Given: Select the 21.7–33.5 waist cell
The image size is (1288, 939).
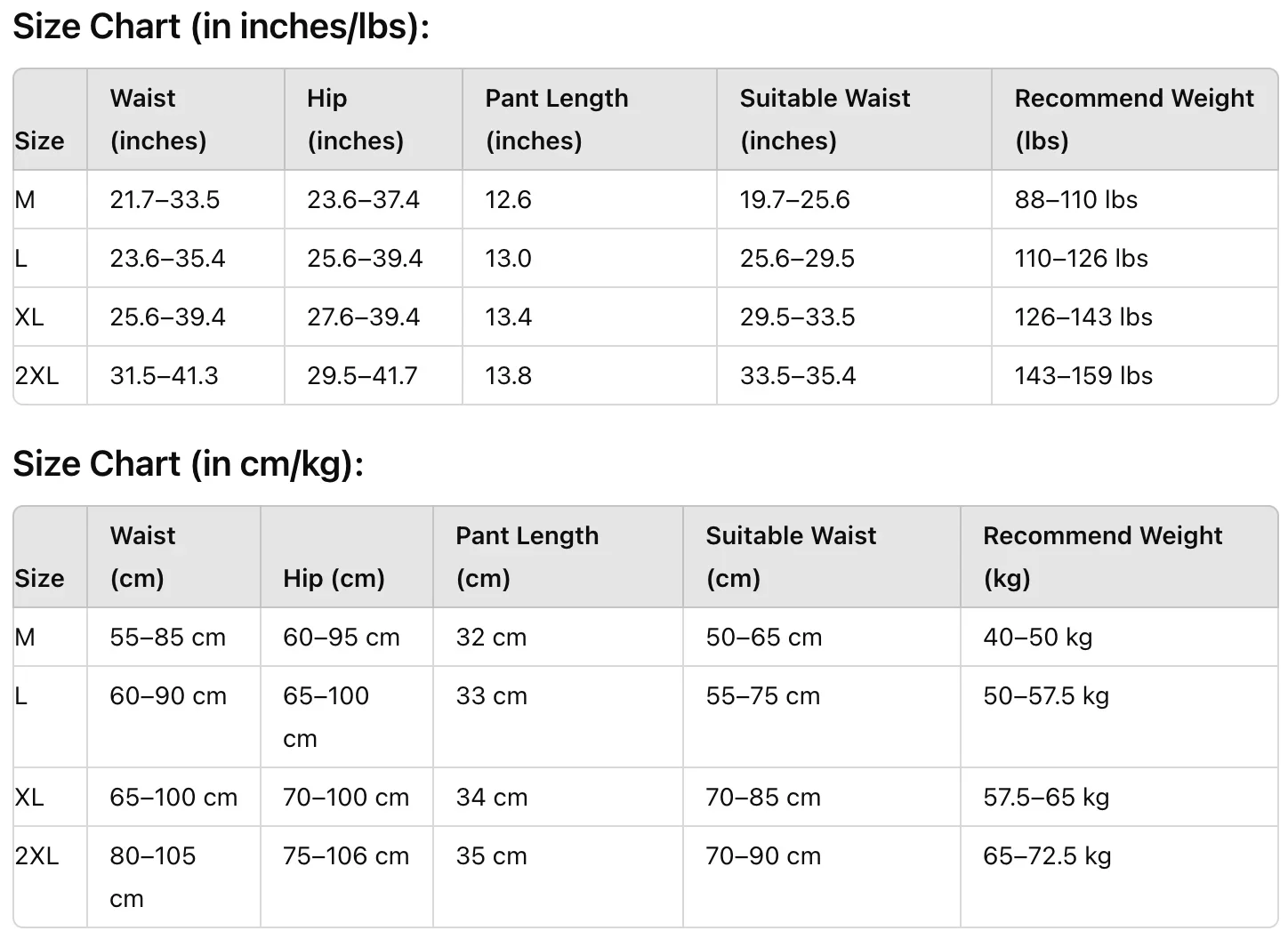Looking at the screenshot, I should click(165, 199).
